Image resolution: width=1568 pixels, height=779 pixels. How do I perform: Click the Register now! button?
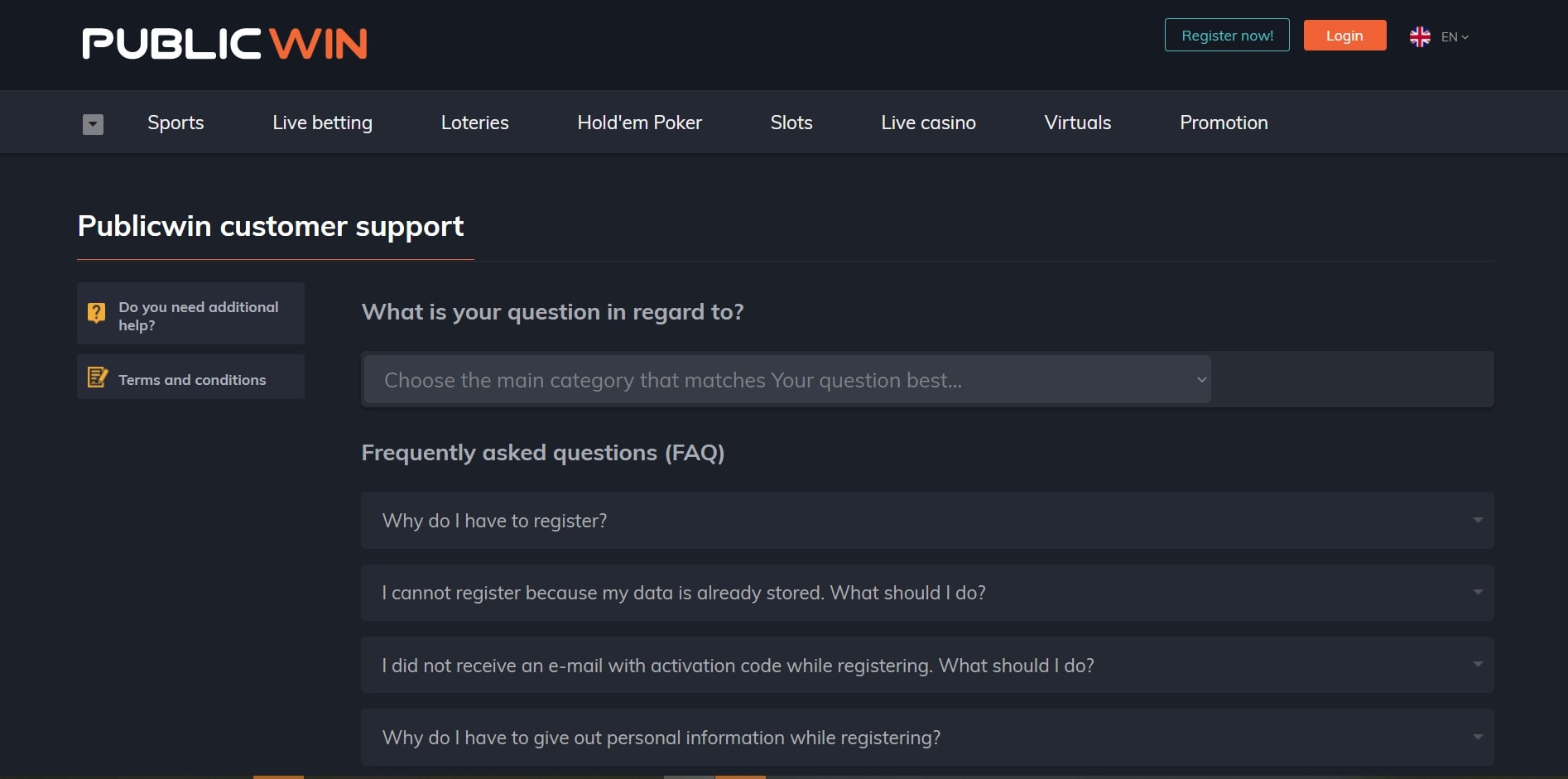pos(1227,35)
